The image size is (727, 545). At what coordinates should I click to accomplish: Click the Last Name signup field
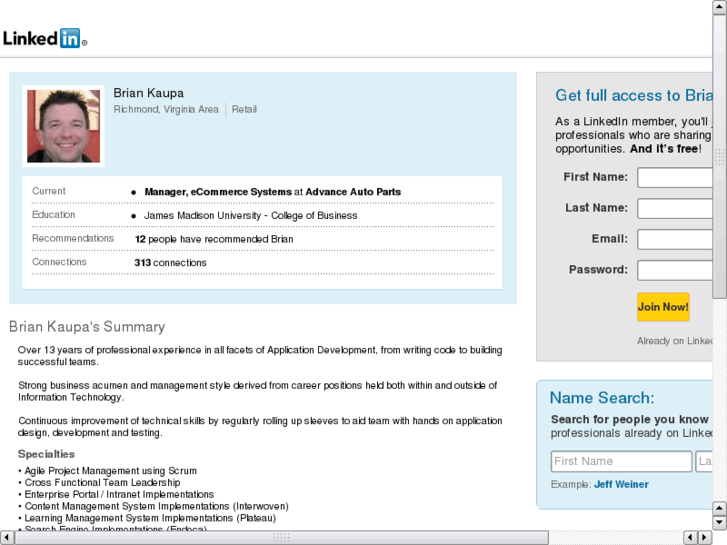[x=675, y=208]
